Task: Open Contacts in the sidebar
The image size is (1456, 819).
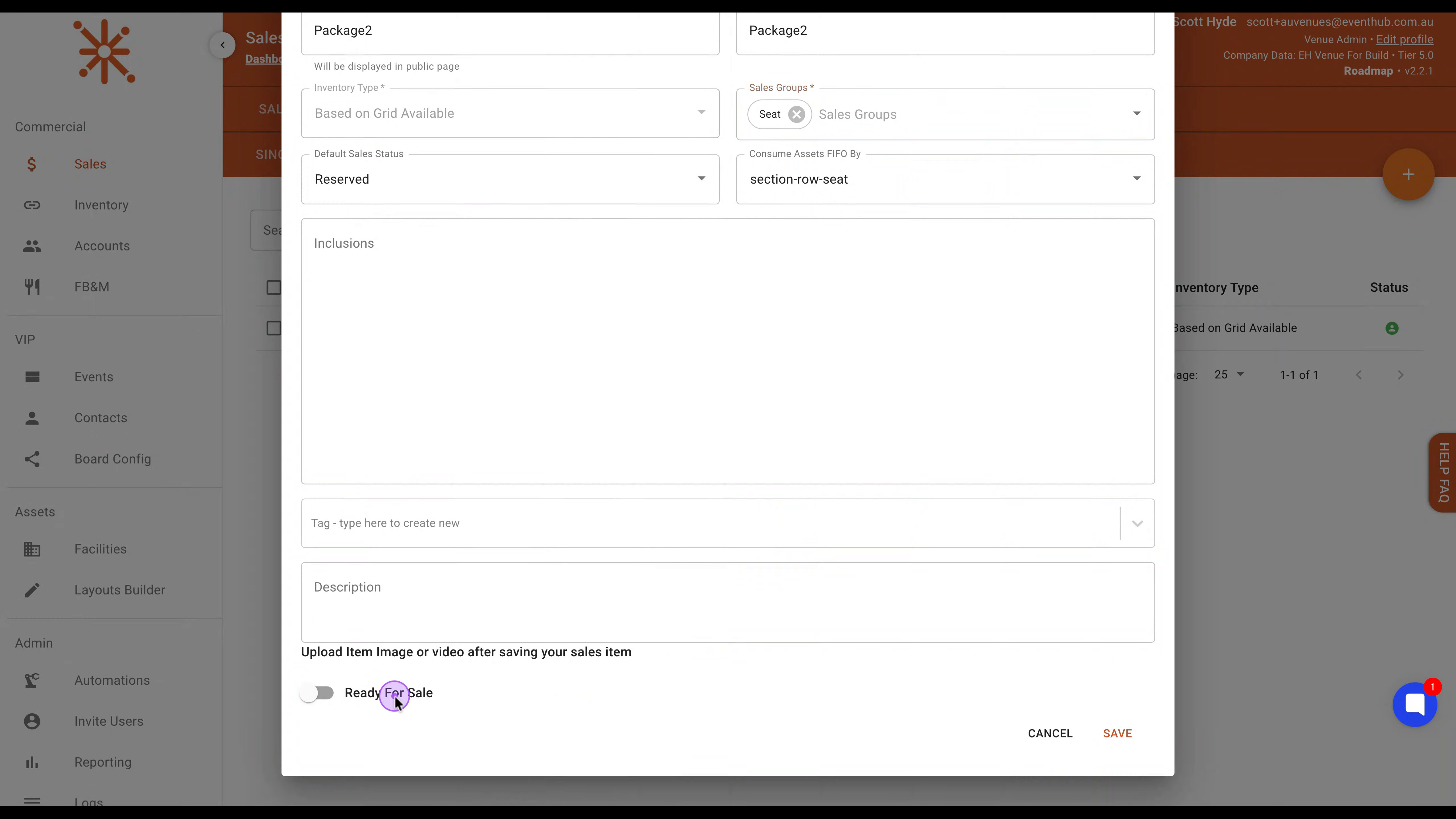Action: (101, 418)
